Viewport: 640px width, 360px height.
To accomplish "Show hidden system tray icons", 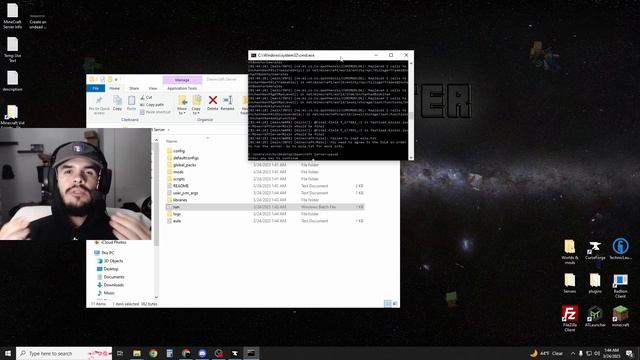I will coord(573,353).
